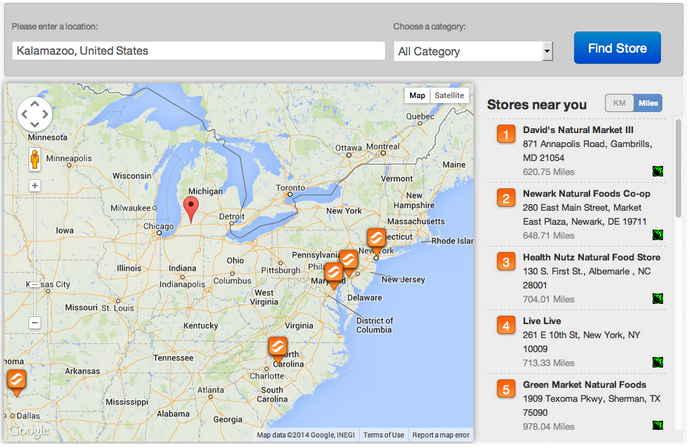The image size is (689, 448).
Task: Click the location input field
Action: [x=199, y=51]
